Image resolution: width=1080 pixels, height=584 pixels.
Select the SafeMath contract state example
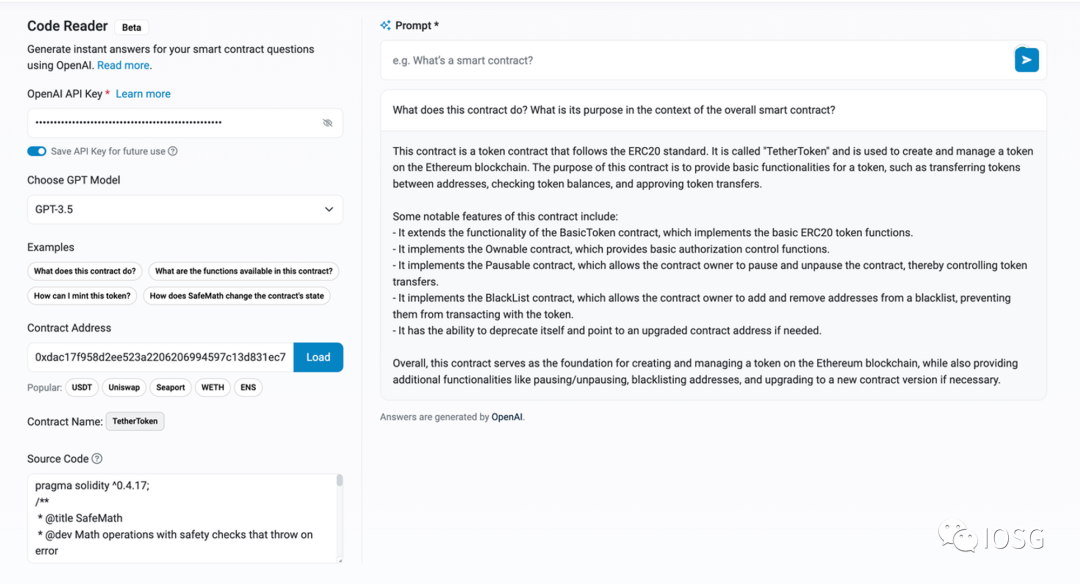point(237,296)
